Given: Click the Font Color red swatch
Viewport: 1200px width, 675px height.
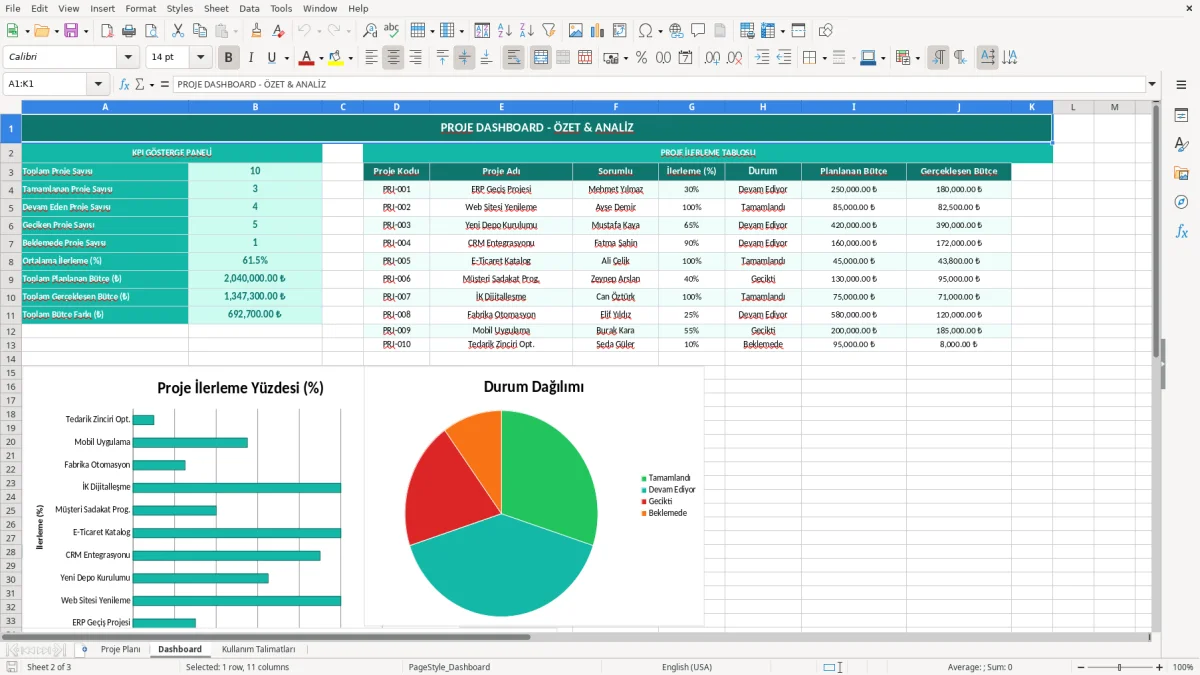Looking at the screenshot, I should pos(307,58).
